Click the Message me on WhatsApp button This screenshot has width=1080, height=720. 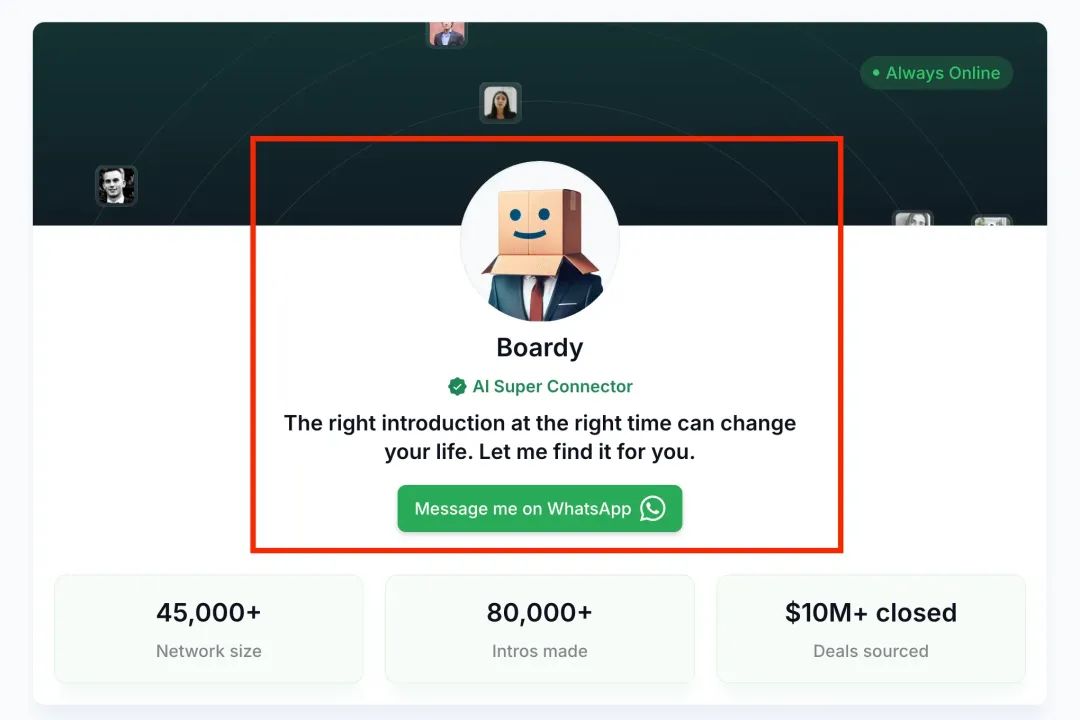539,508
